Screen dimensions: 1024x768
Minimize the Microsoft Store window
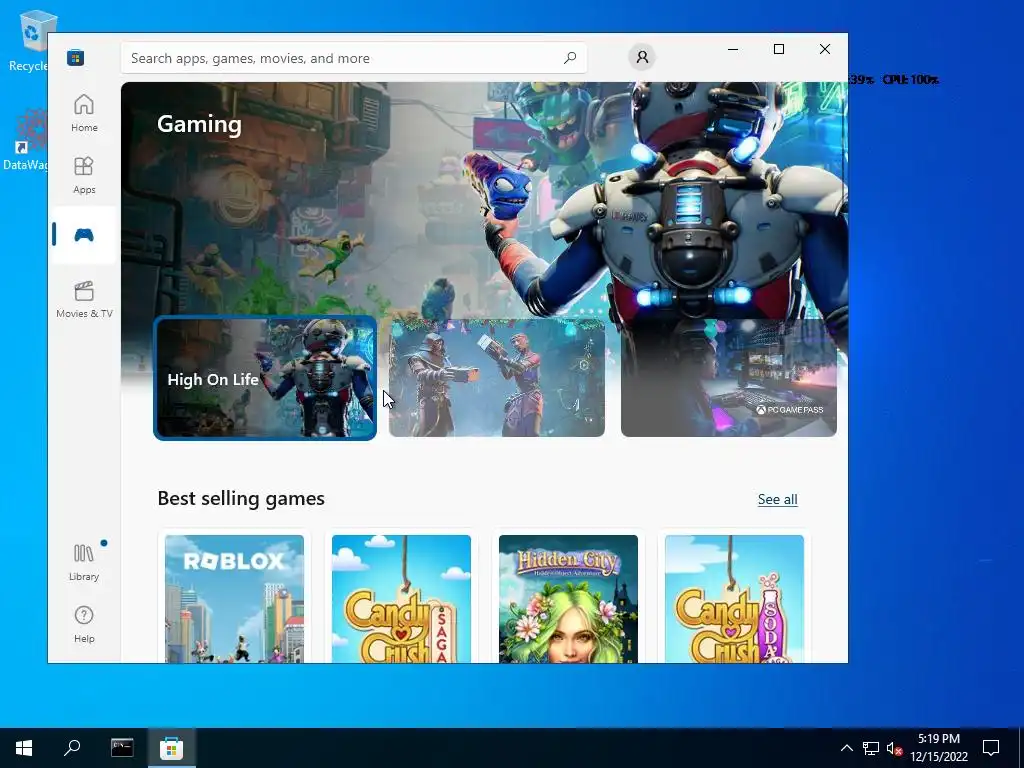point(733,49)
